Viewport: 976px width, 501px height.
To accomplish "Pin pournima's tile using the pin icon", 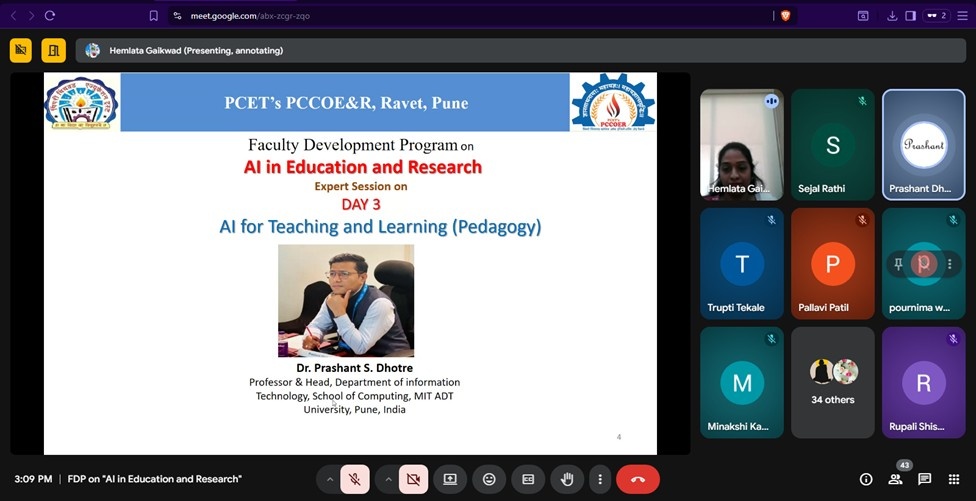I will (898, 264).
